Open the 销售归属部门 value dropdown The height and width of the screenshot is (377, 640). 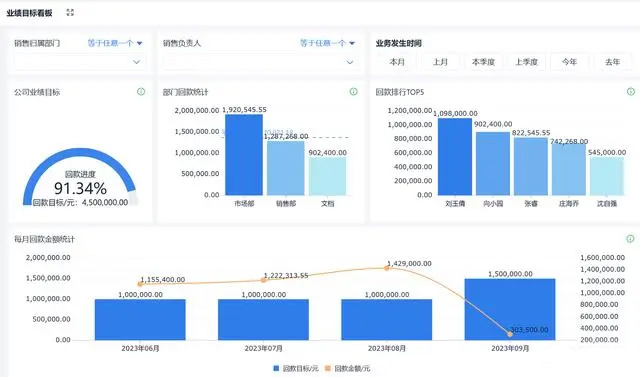(x=79, y=62)
